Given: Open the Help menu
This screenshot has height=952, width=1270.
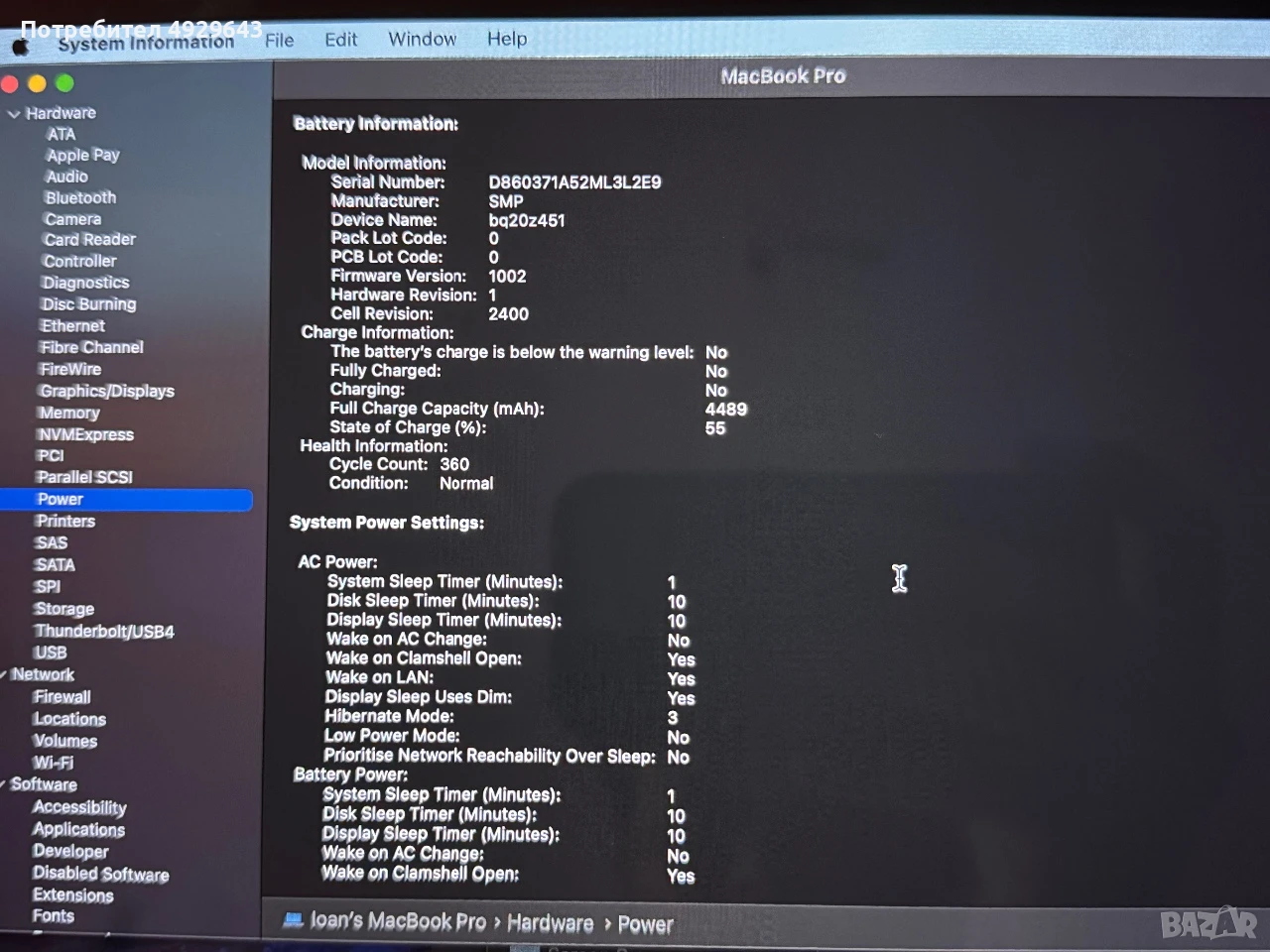Looking at the screenshot, I should pos(507,39).
